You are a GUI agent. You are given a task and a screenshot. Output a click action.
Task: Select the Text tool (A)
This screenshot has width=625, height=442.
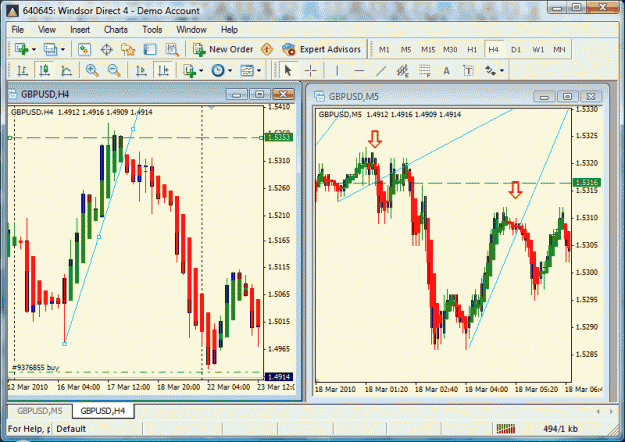point(446,71)
